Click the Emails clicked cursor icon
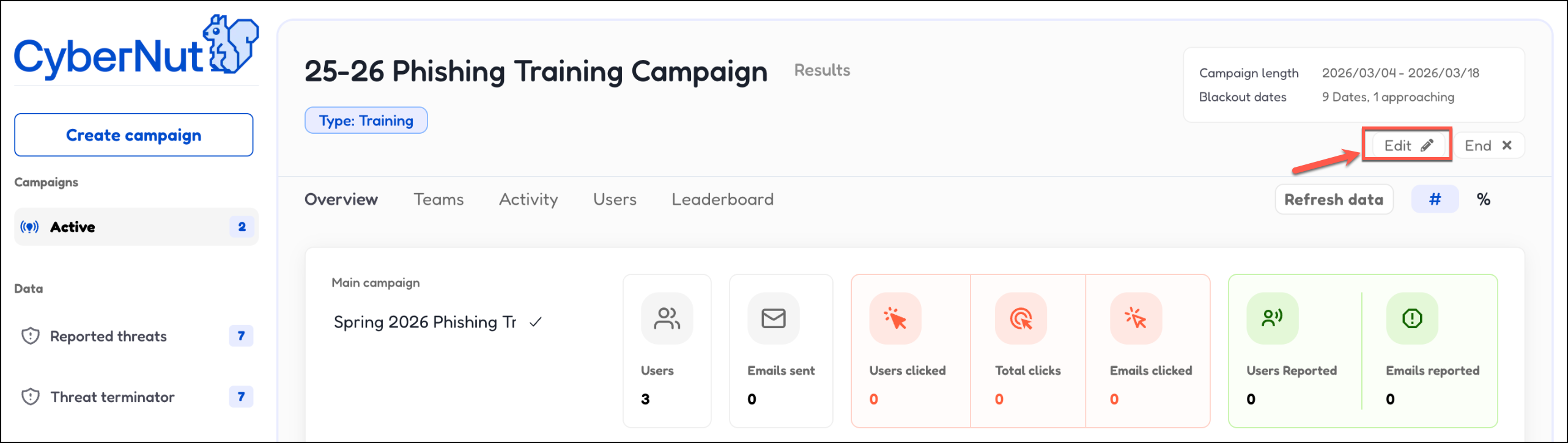 click(x=1135, y=318)
